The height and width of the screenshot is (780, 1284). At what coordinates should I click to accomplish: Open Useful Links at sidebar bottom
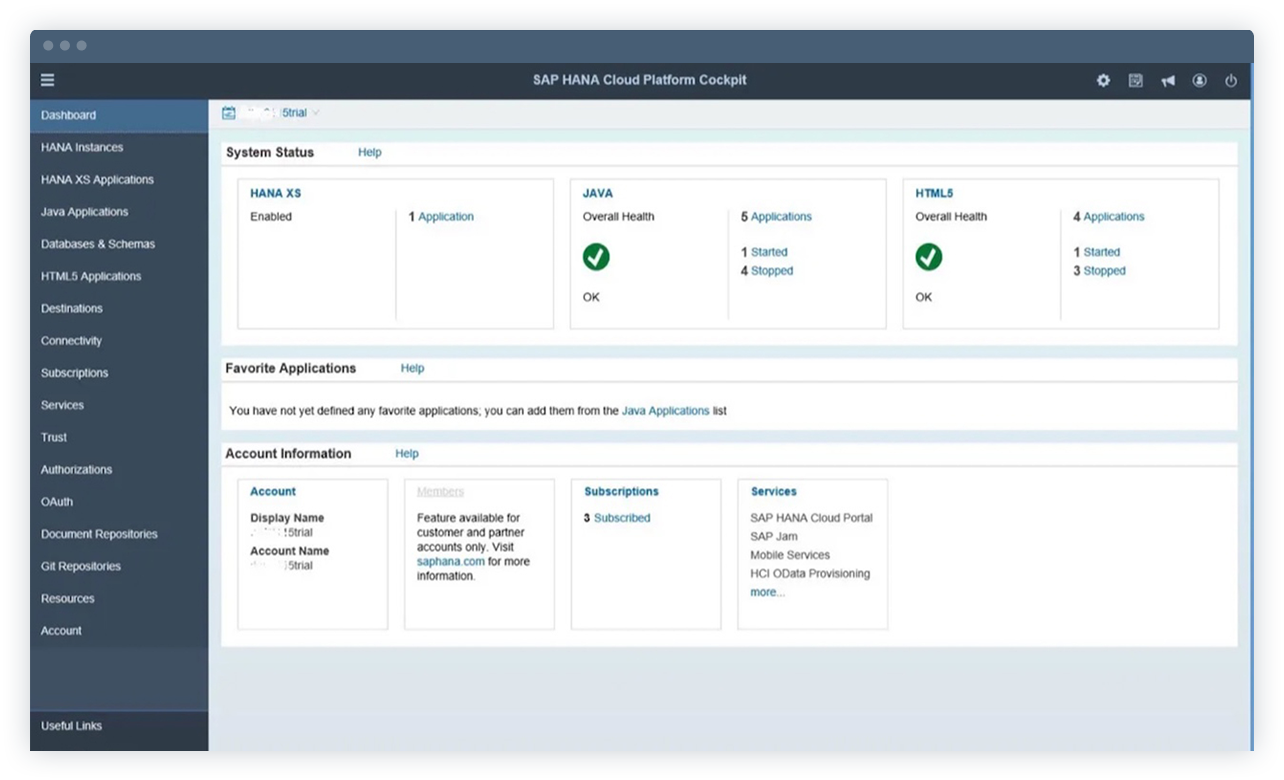tap(71, 726)
